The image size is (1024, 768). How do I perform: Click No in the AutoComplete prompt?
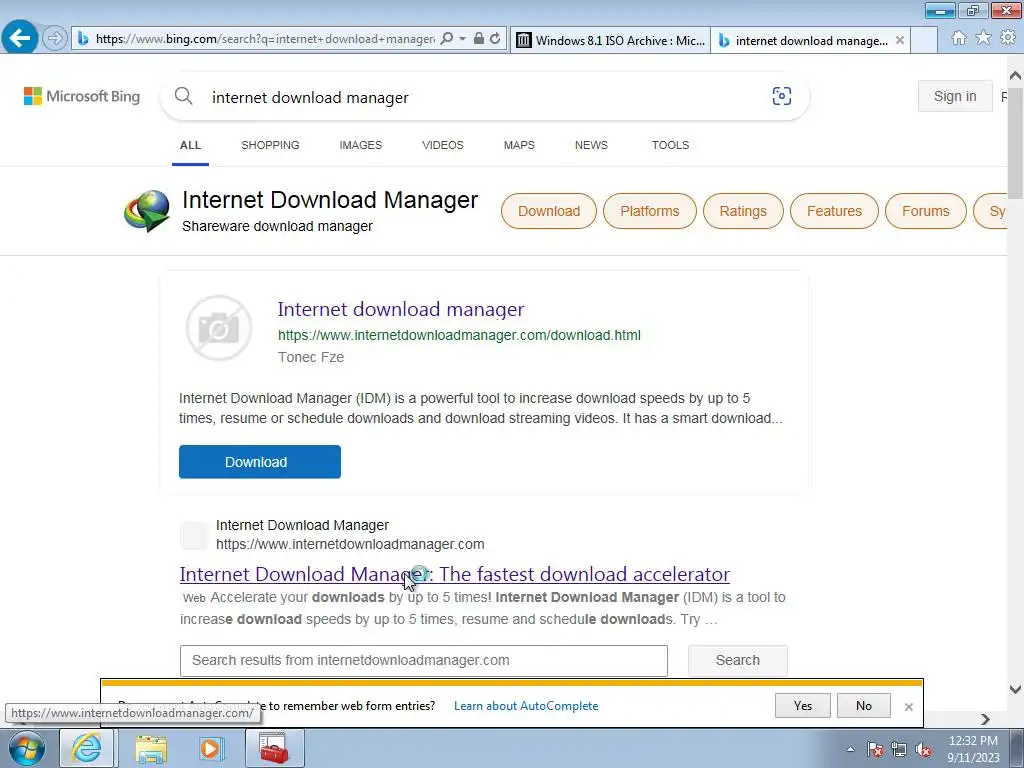coord(863,705)
